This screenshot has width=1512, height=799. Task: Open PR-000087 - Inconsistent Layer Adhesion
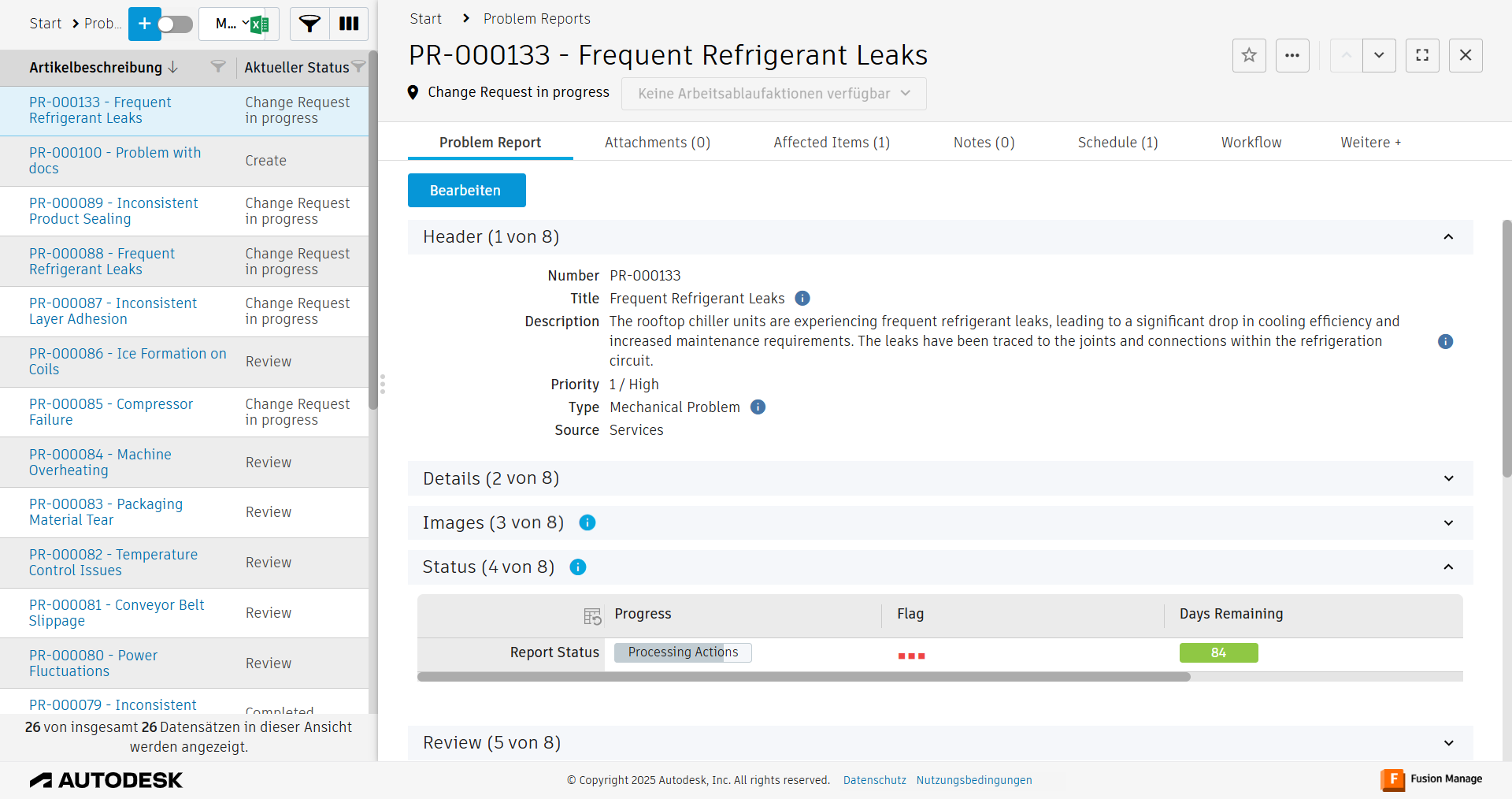[x=113, y=311]
